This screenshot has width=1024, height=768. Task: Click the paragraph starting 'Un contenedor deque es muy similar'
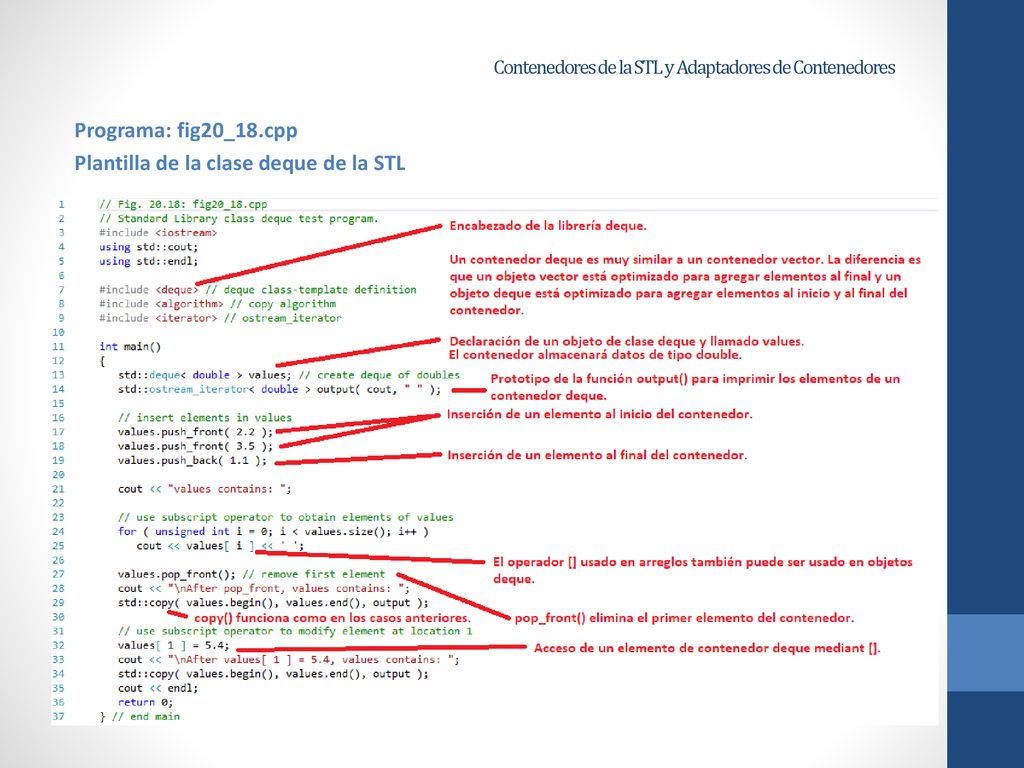pyautogui.click(x=685, y=285)
